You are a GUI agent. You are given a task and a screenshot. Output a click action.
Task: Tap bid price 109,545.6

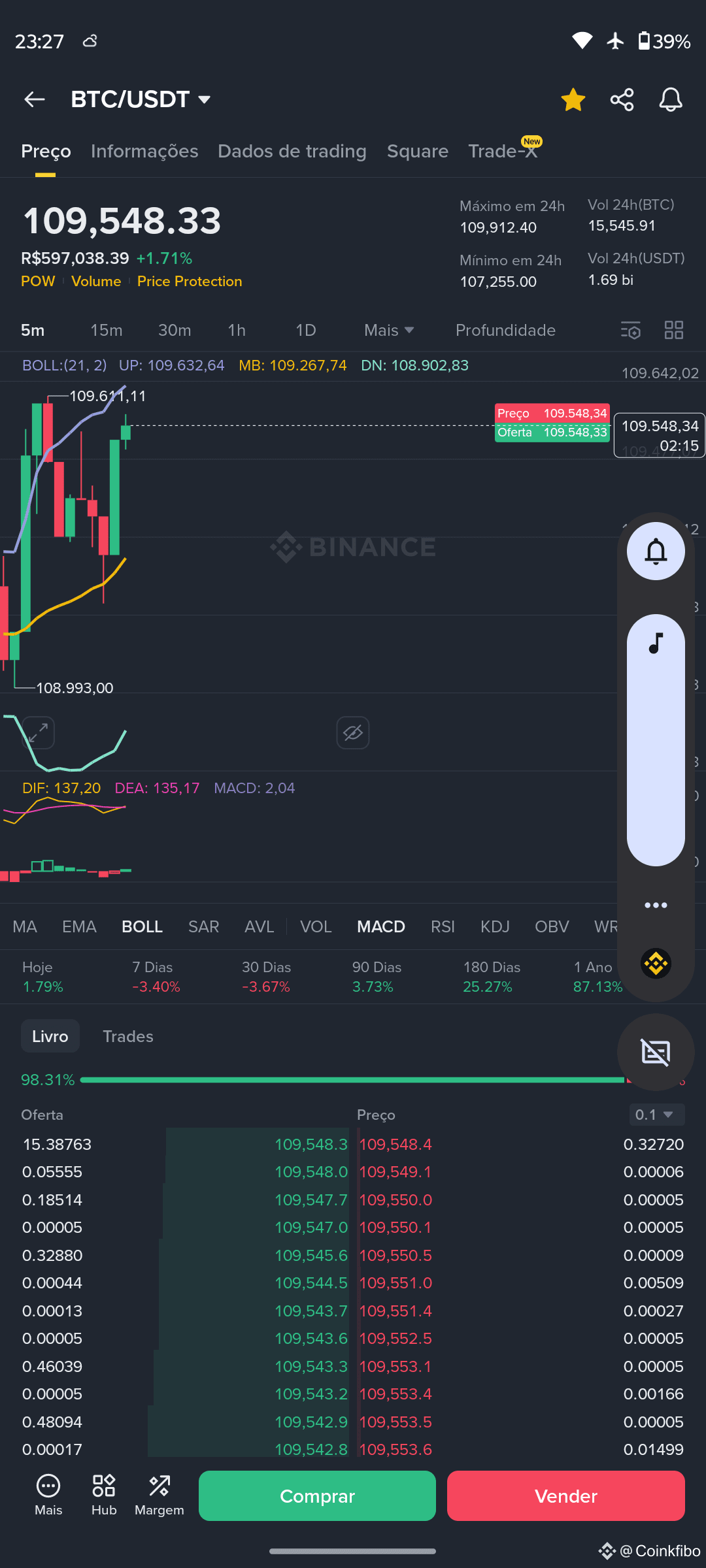point(311,1255)
